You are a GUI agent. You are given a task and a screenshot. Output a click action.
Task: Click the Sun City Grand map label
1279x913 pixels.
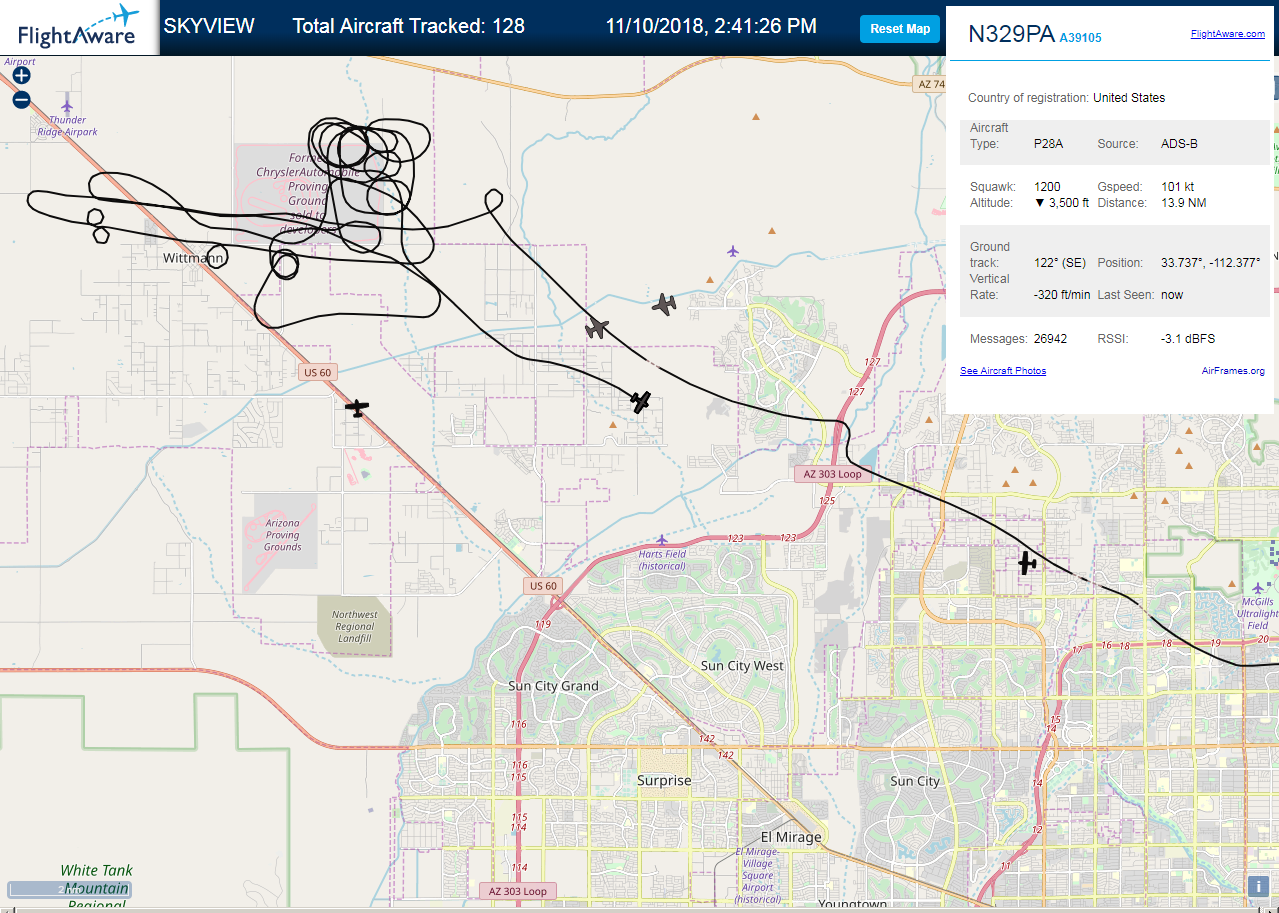pos(553,686)
